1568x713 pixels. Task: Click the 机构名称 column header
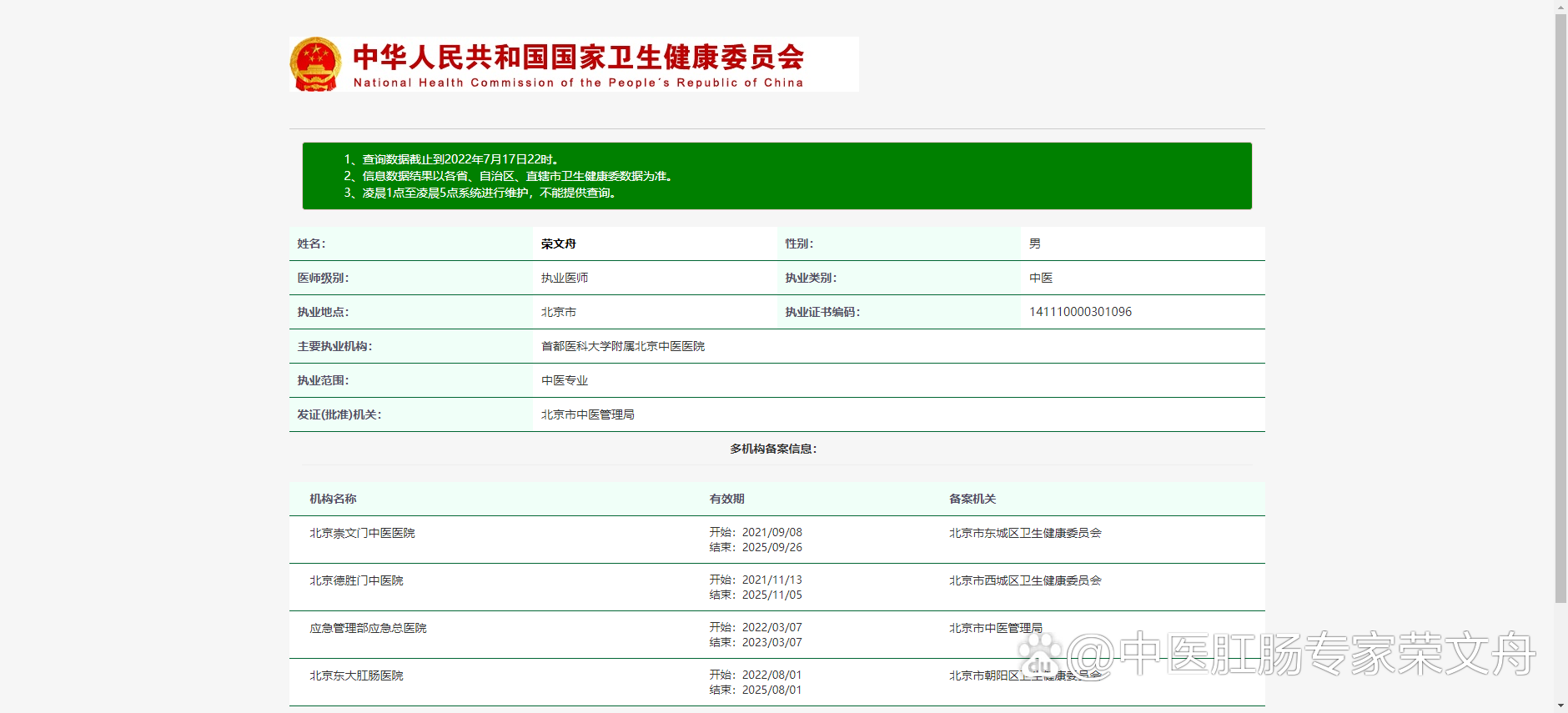click(333, 499)
